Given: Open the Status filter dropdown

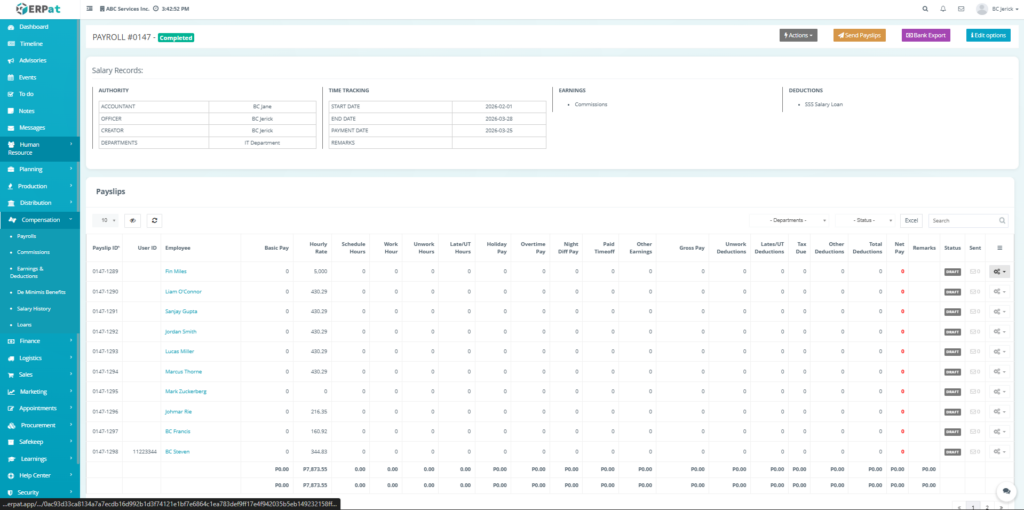Looking at the screenshot, I should (865, 220).
